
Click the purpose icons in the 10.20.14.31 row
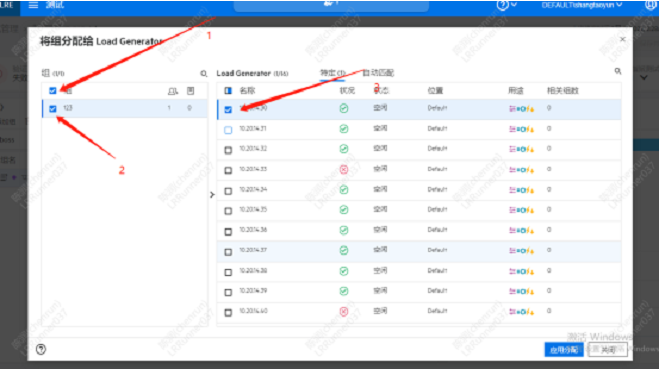[522, 129]
